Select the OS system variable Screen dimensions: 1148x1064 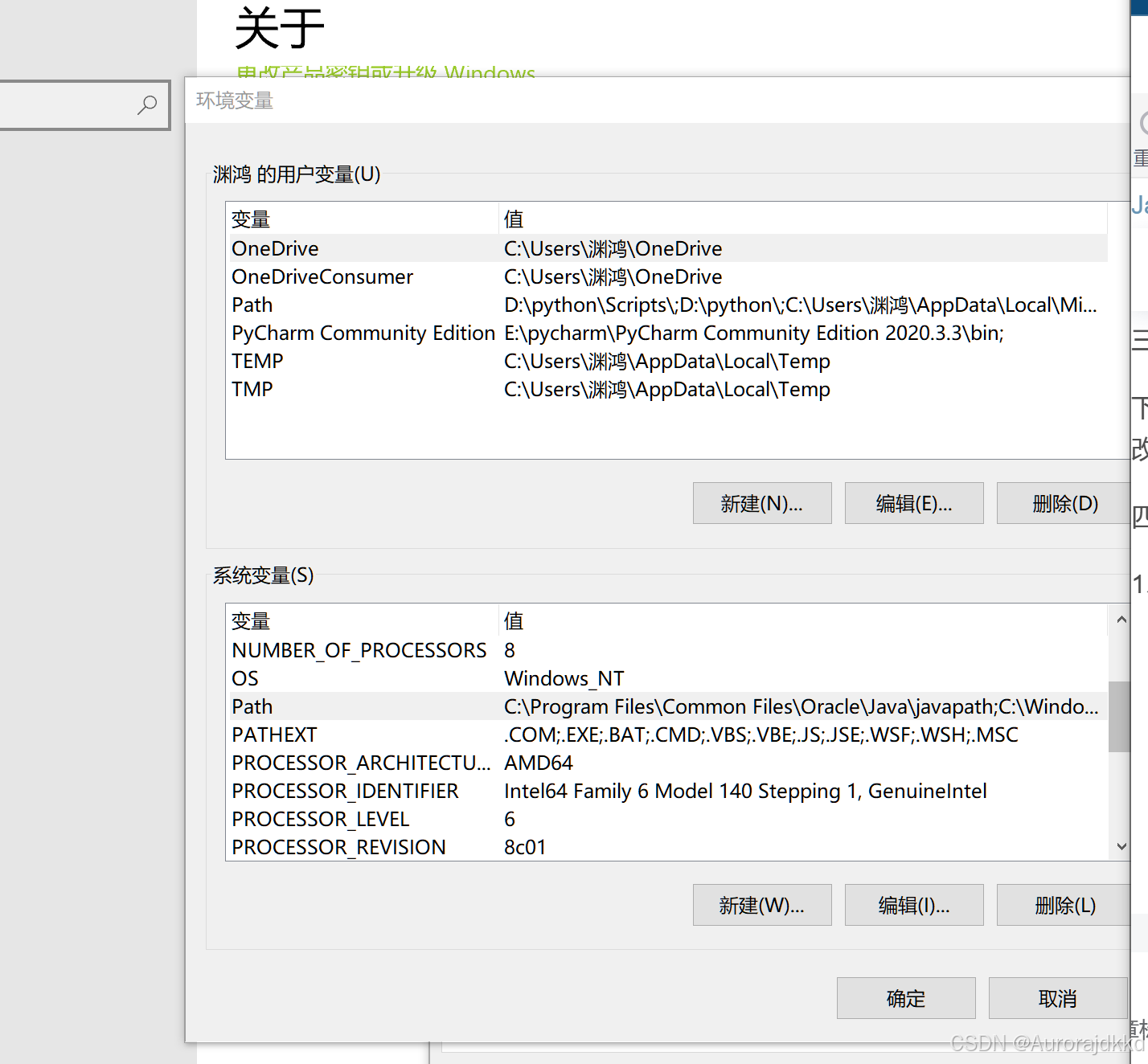click(362, 678)
